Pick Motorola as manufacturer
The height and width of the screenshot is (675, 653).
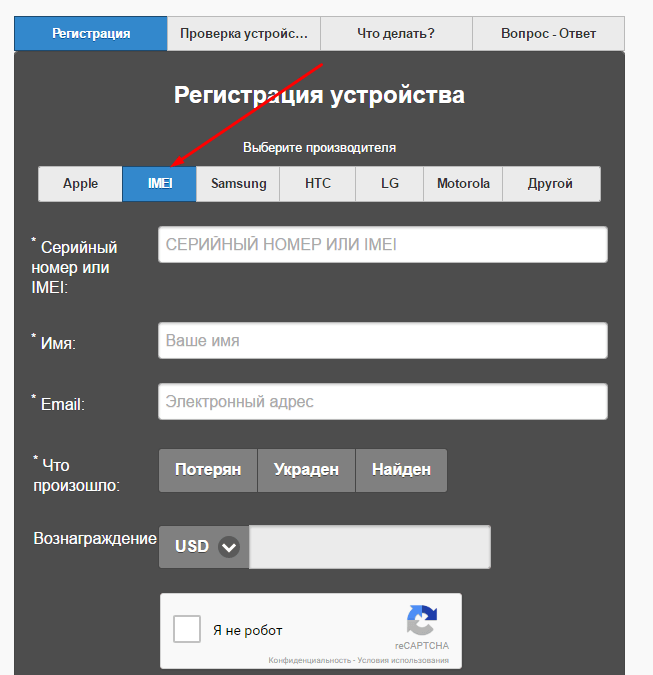463,184
